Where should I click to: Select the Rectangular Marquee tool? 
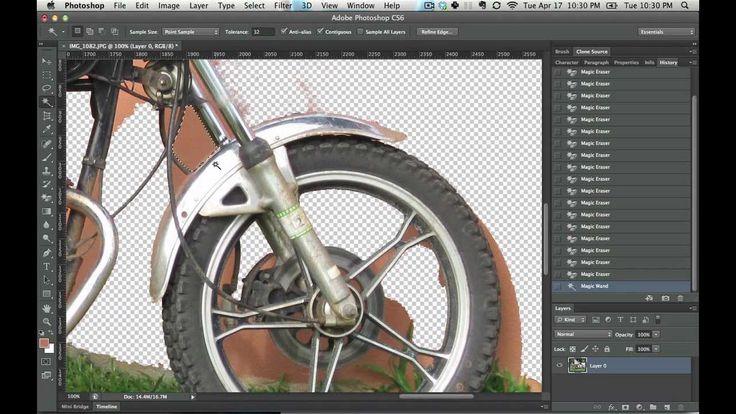pyautogui.click(x=46, y=75)
